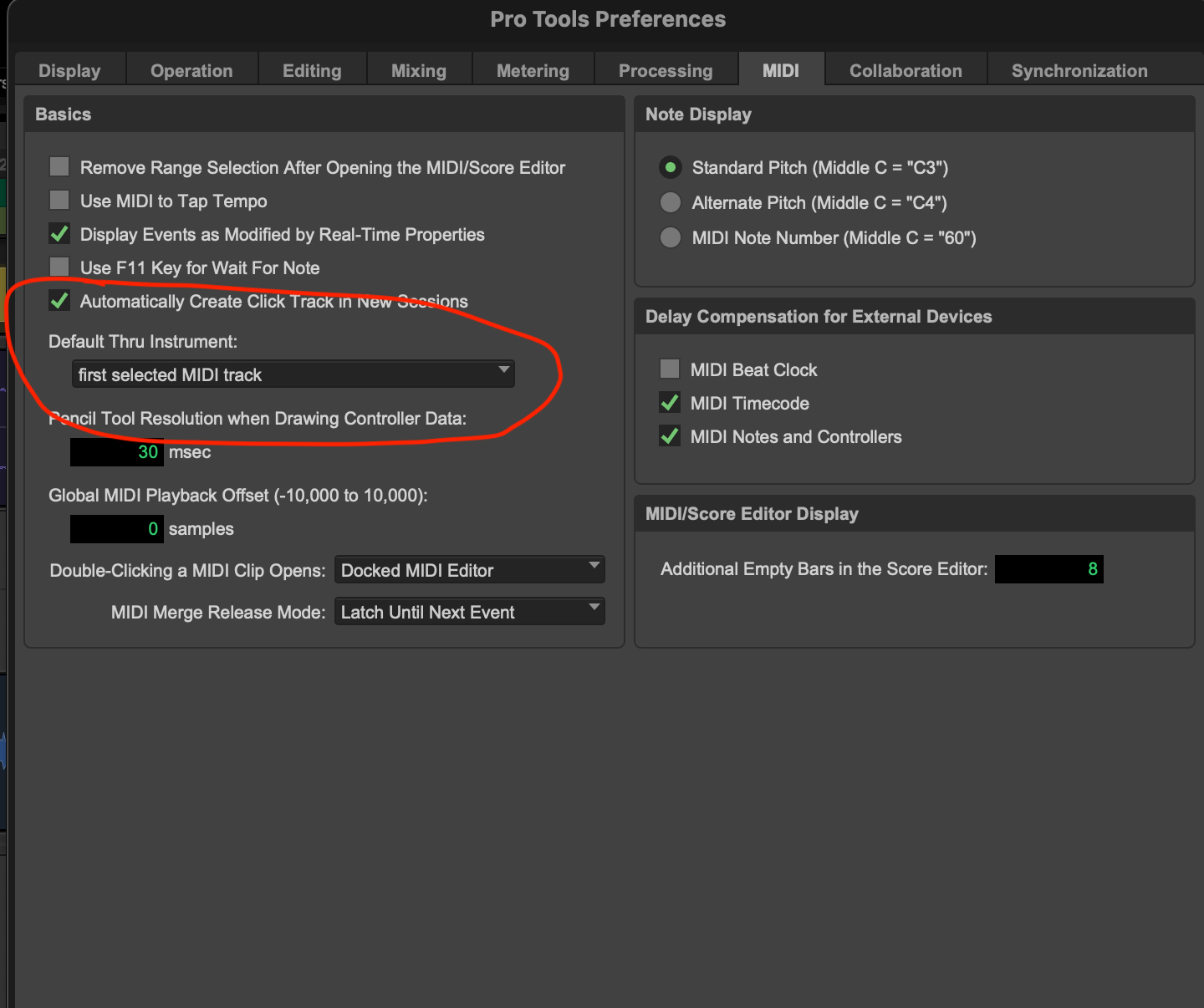Click the Pro Tools Preferences title
This screenshot has width=1204, height=1008.
(x=608, y=19)
